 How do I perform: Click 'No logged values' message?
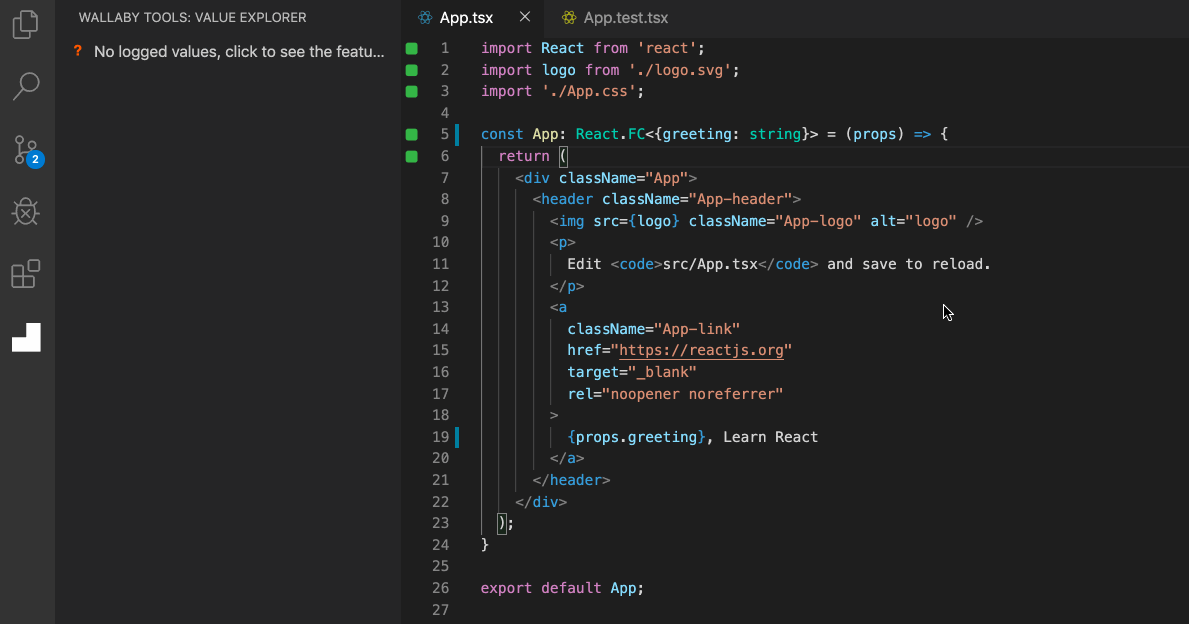click(x=239, y=52)
